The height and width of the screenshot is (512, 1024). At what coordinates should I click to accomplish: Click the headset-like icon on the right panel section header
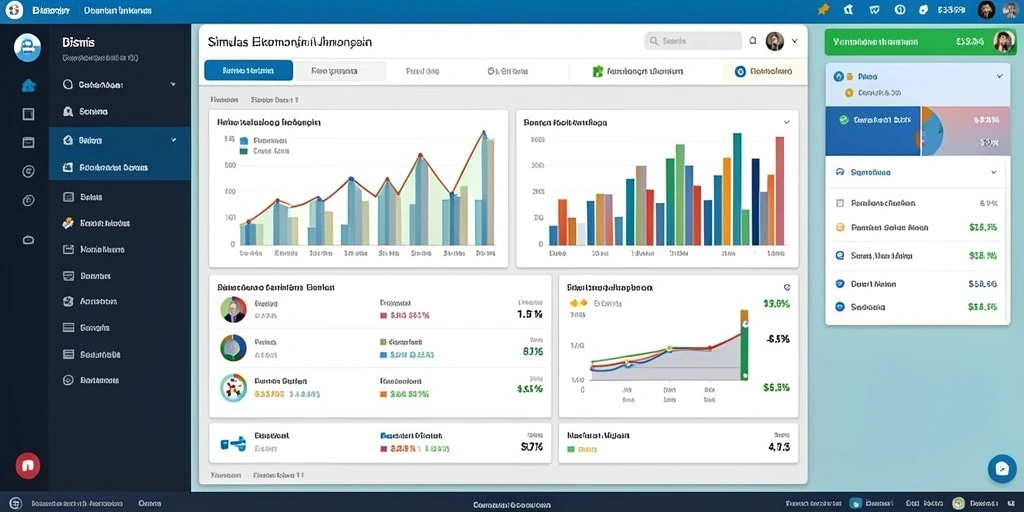pos(840,172)
